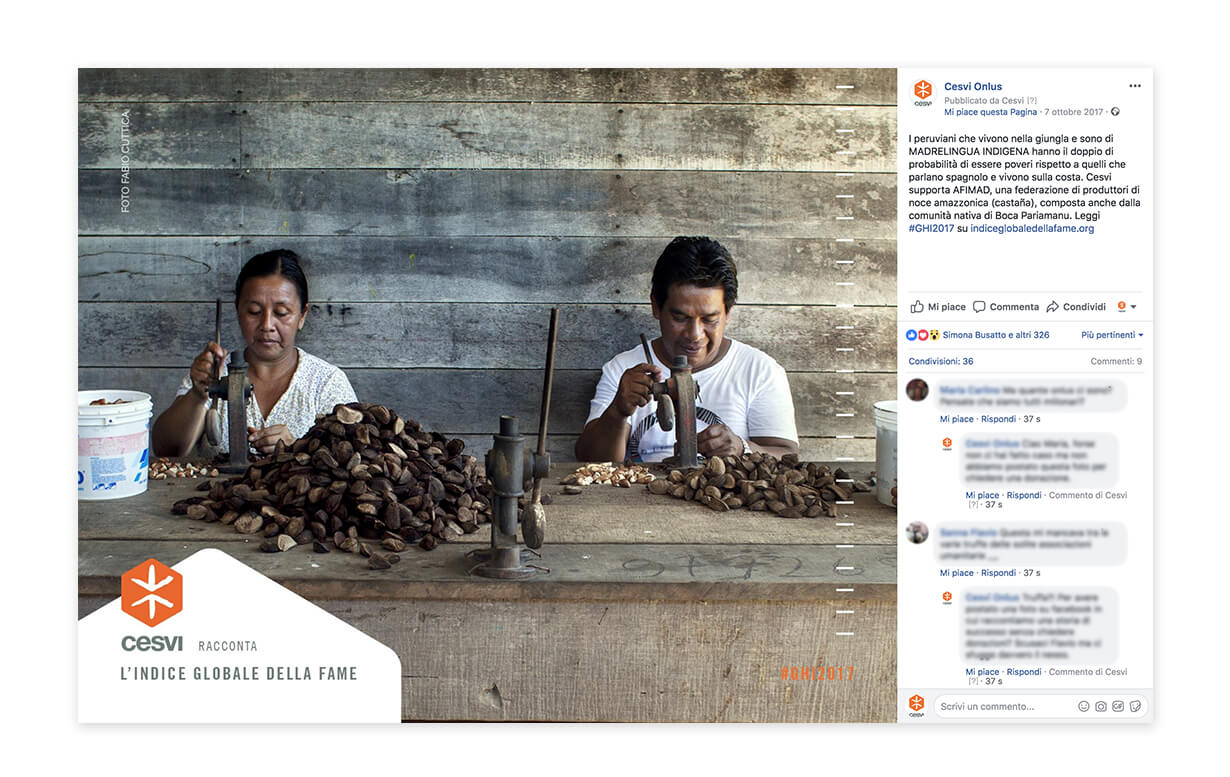Open the #GHI2017 hashtag in post text
1230x777 pixels.
pyautogui.click(x=931, y=229)
